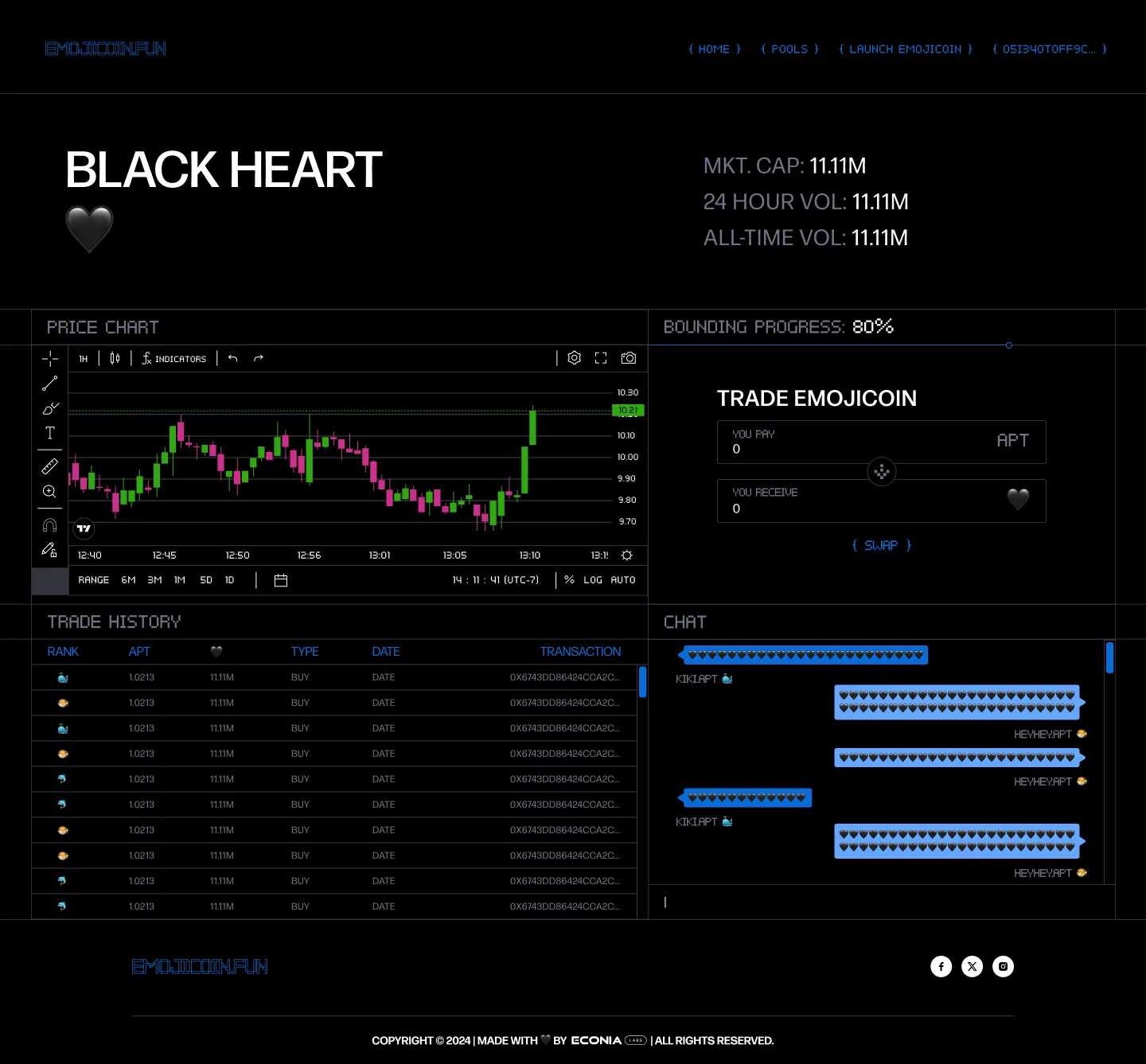Click the You Pay amount field
This screenshot has height=1064, width=1146.
[882, 442]
